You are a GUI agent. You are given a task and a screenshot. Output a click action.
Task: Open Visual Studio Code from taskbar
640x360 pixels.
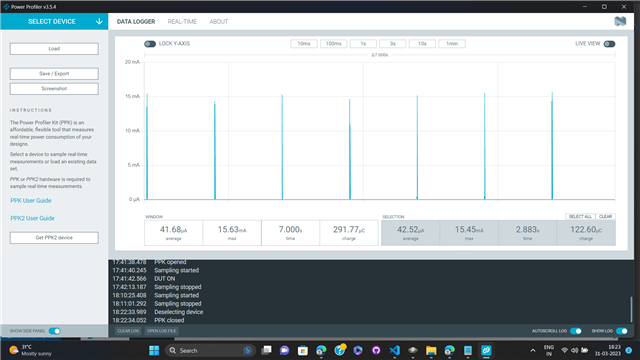pos(394,351)
